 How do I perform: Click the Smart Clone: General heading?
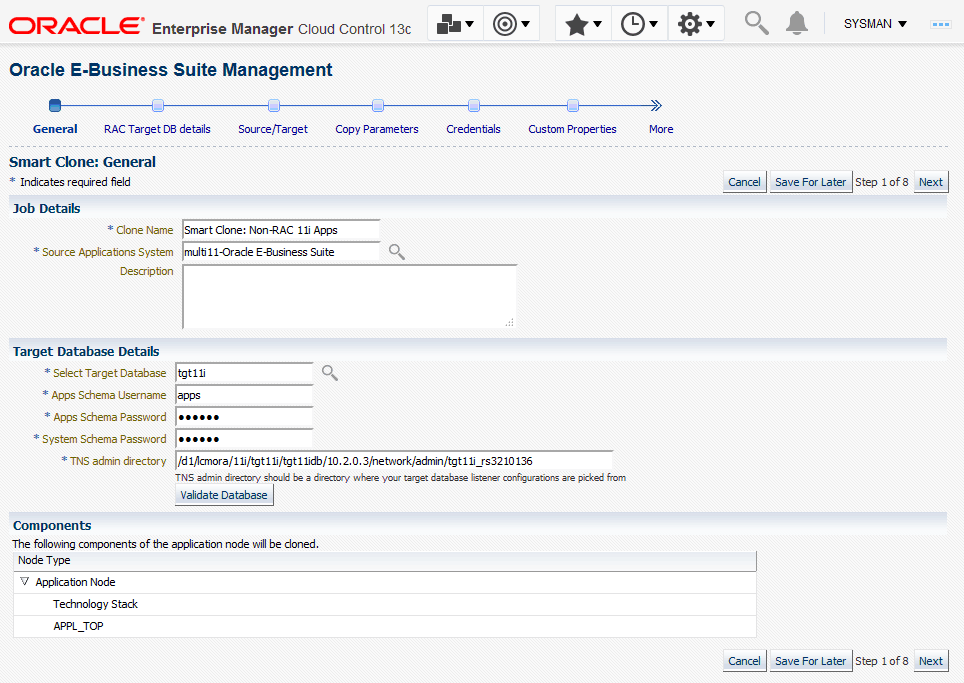[x=82, y=162]
